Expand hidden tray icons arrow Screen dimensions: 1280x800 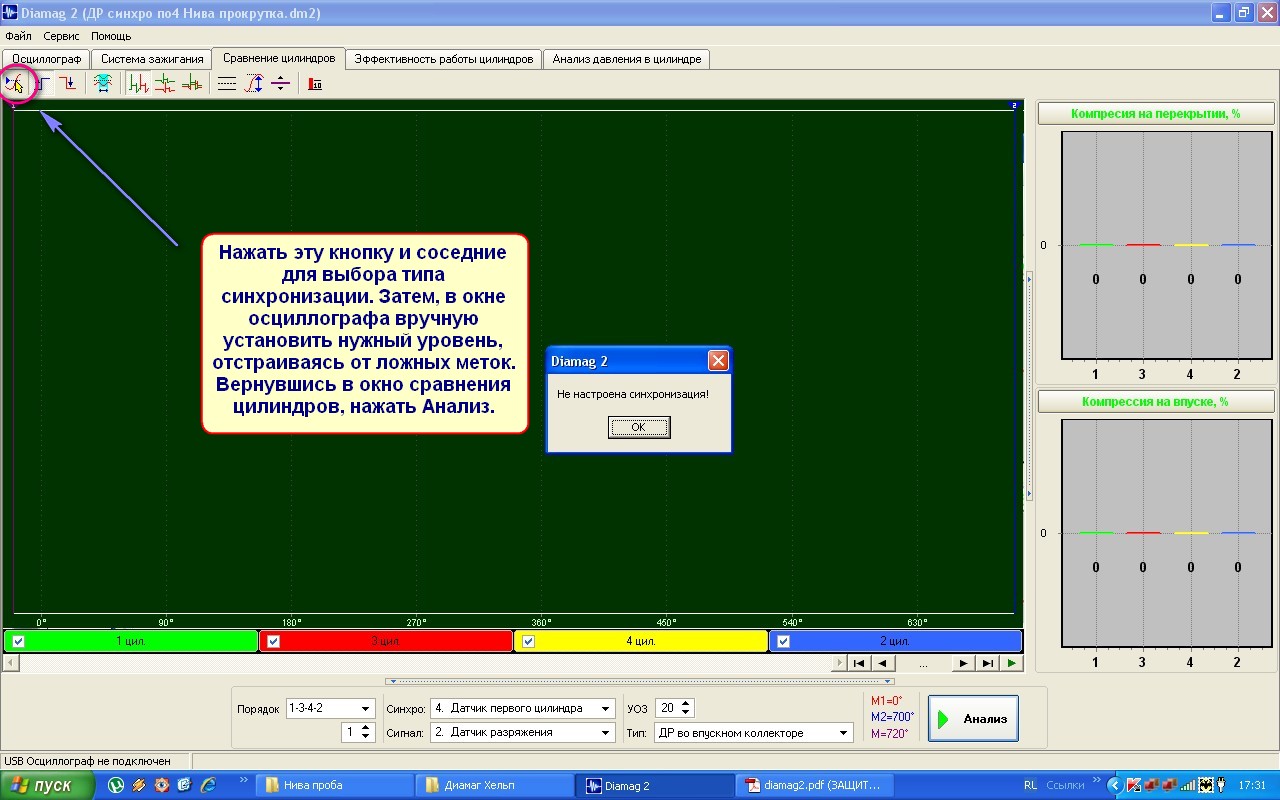[x=1115, y=786]
